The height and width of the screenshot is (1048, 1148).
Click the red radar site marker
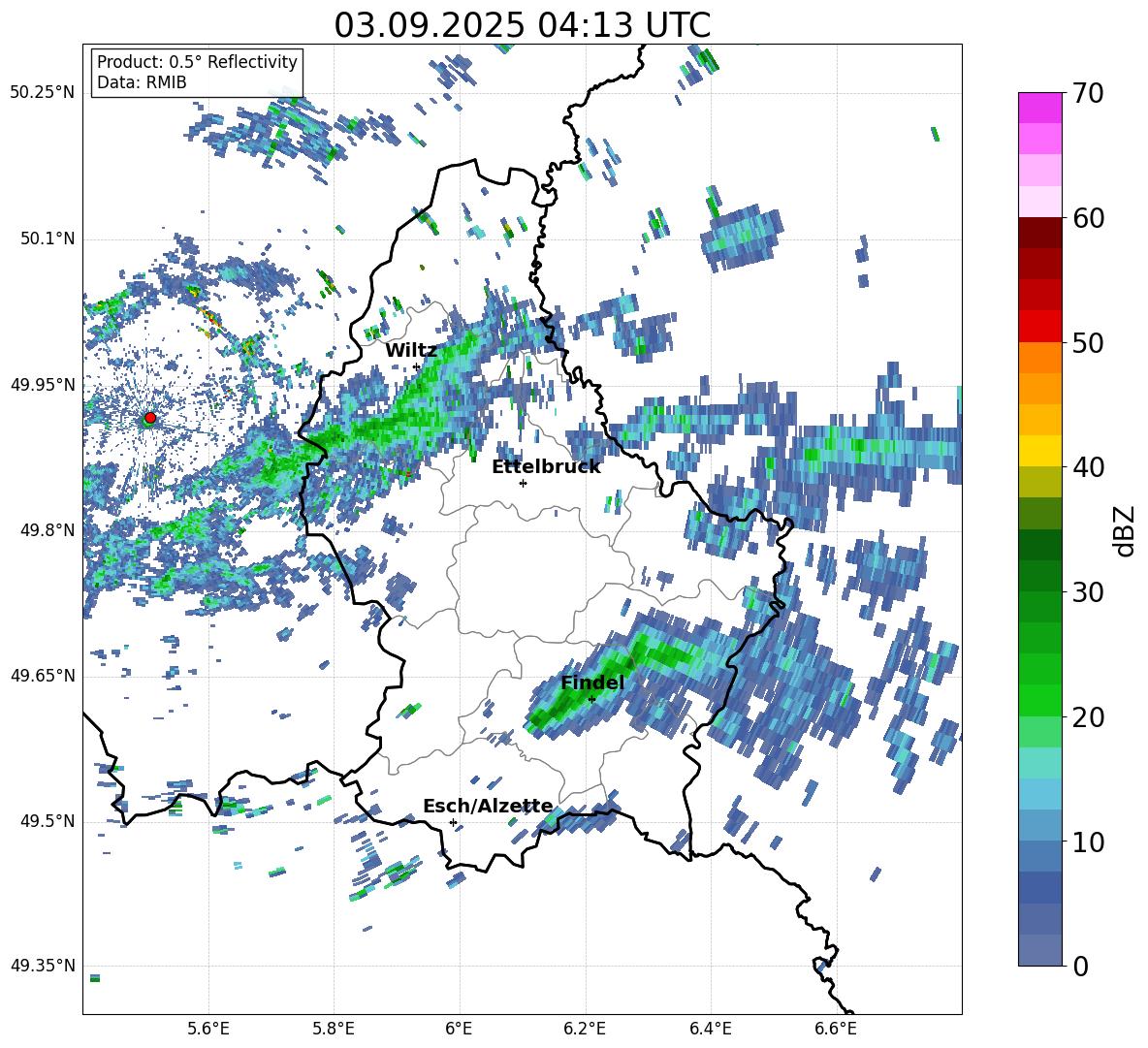pos(150,418)
